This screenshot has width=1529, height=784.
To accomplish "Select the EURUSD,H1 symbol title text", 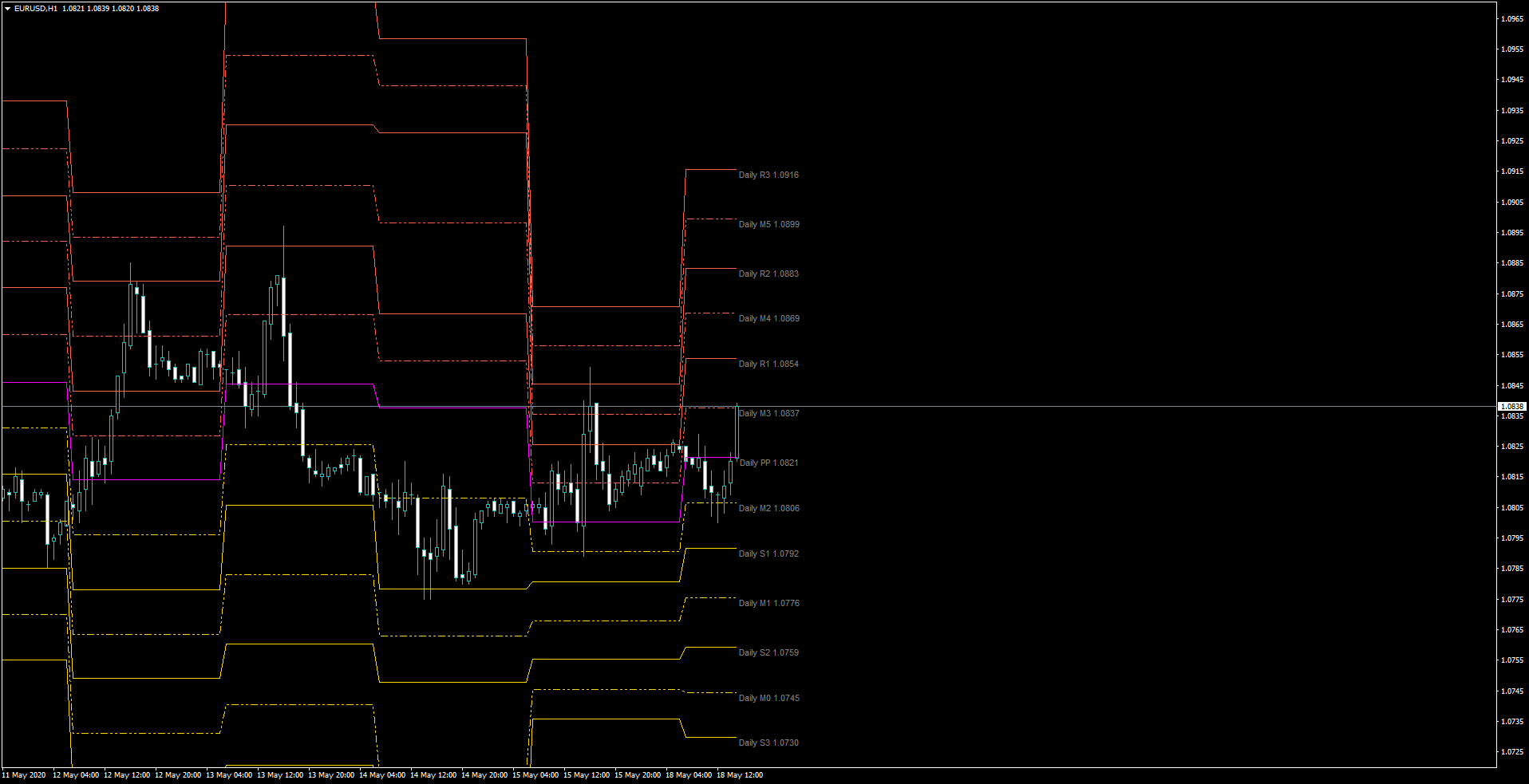I will 36,9.
